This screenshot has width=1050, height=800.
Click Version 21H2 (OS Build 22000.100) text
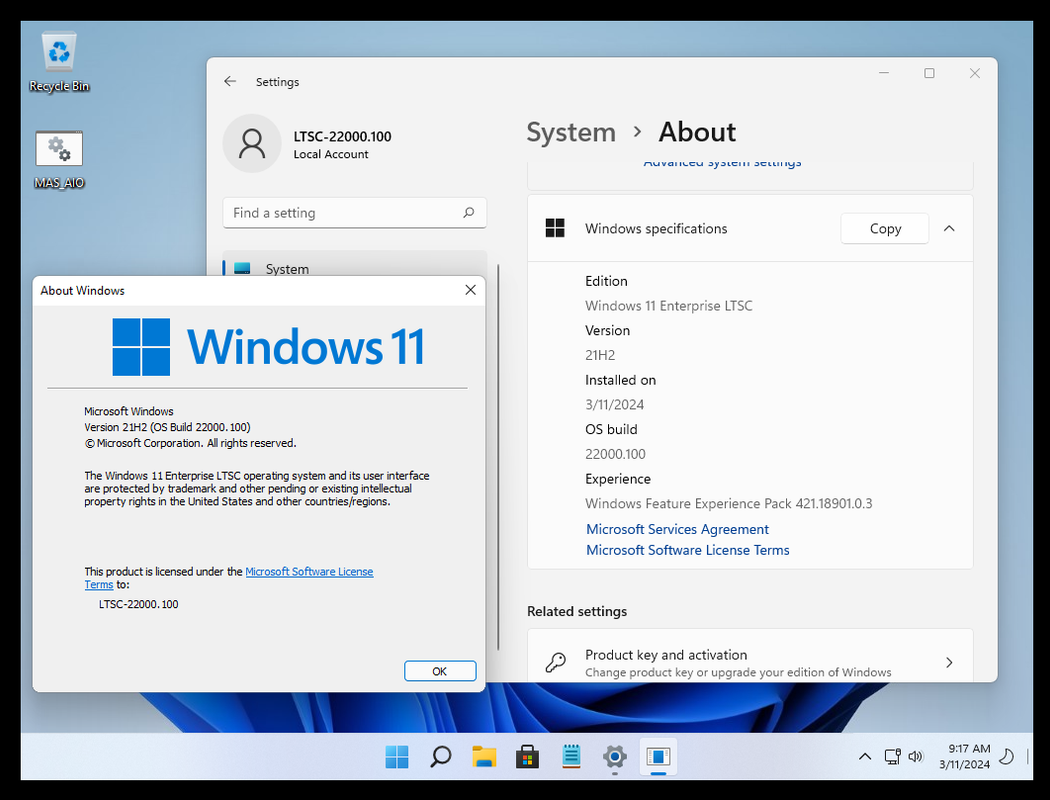click(167, 427)
